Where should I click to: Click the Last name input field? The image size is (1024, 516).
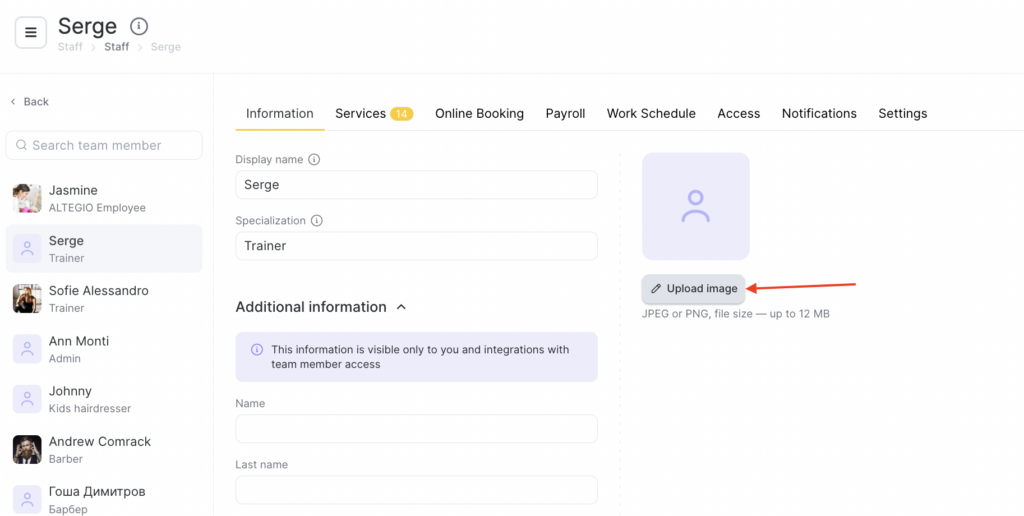click(x=416, y=490)
